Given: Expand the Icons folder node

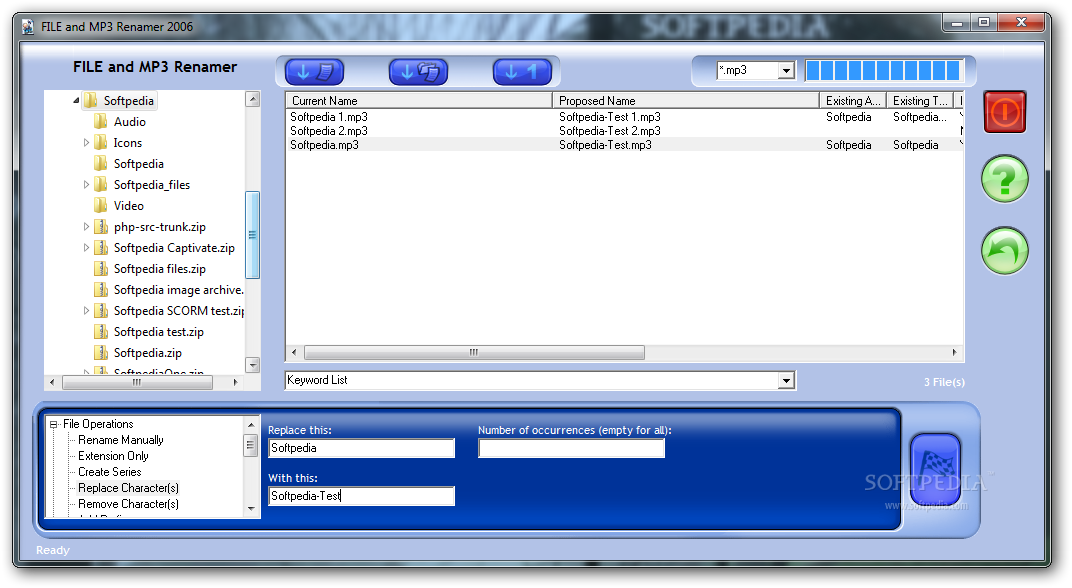Looking at the screenshot, I should (x=86, y=143).
